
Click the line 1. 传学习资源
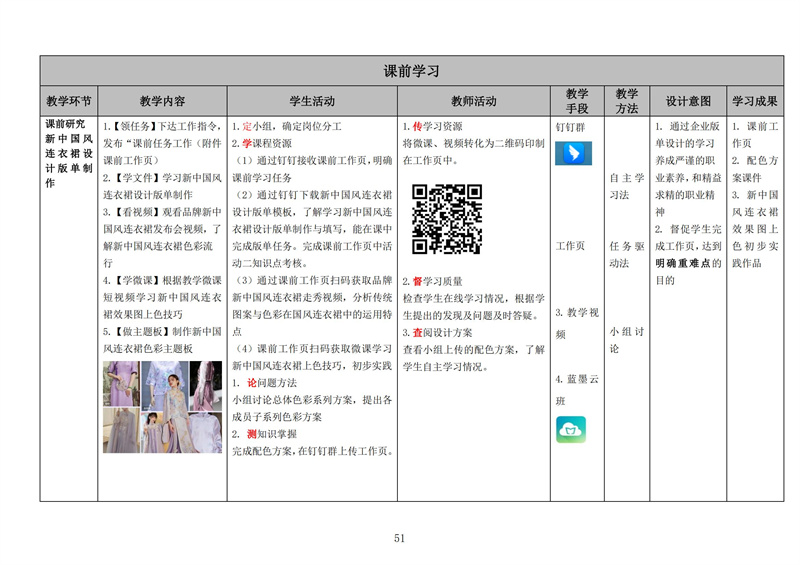(432, 126)
